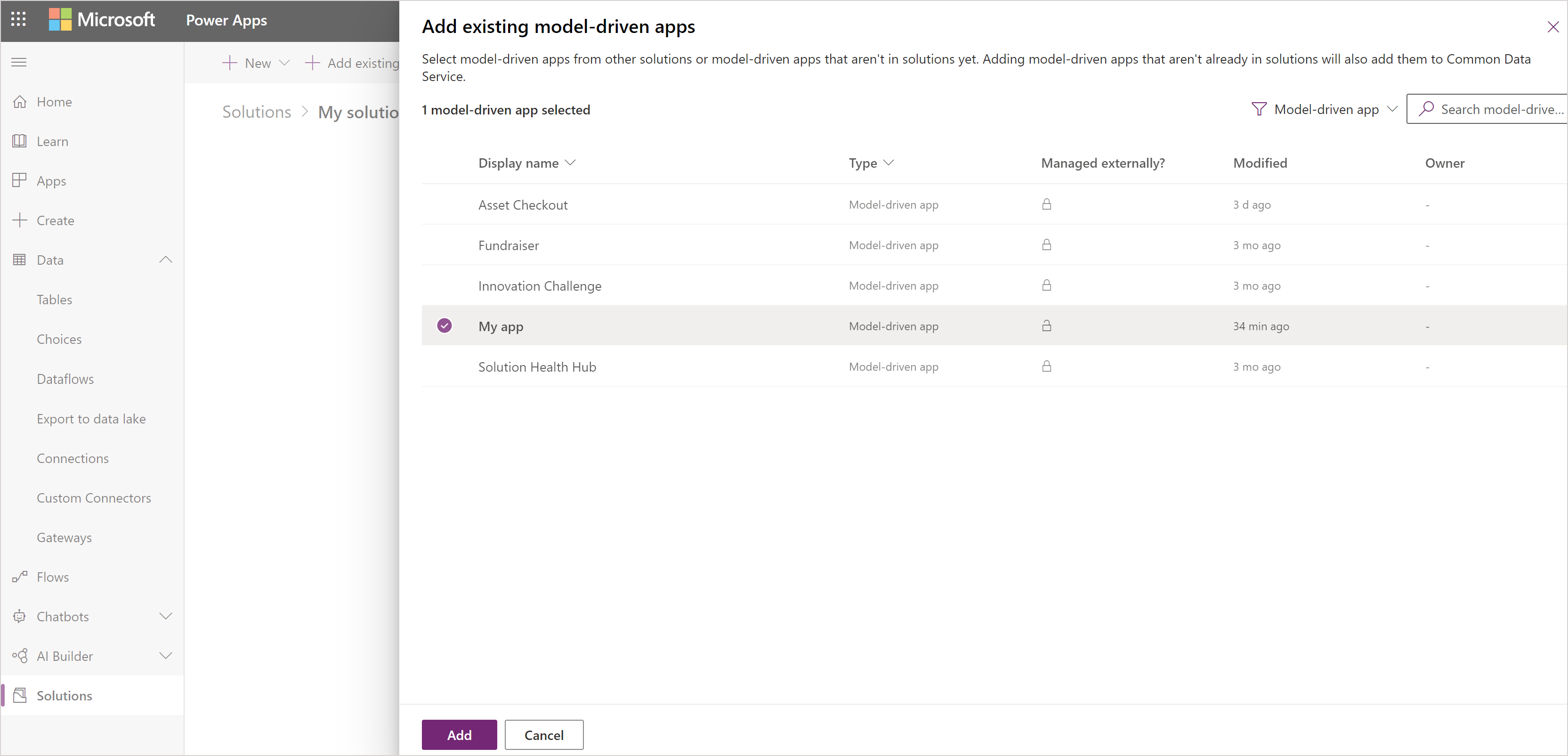1568x756 pixels.
Task: Select the My app checkbox row
Action: [x=444, y=325]
